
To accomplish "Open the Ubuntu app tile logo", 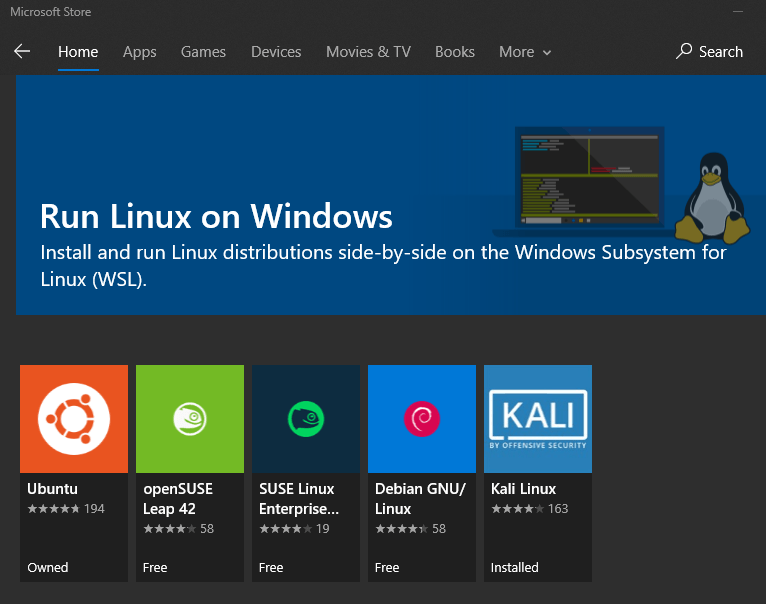I will 74,419.
